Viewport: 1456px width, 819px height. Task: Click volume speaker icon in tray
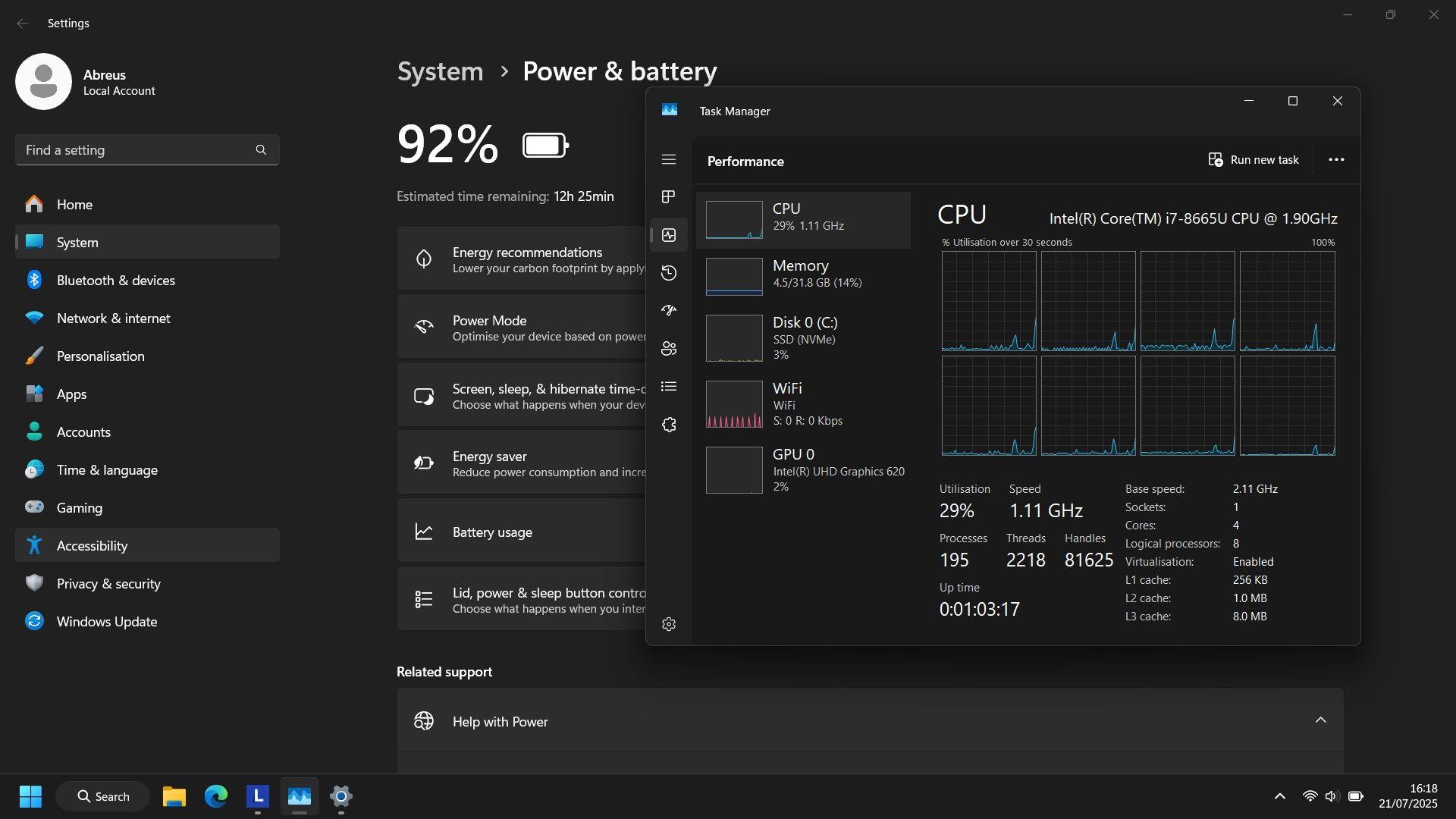click(x=1332, y=796)
